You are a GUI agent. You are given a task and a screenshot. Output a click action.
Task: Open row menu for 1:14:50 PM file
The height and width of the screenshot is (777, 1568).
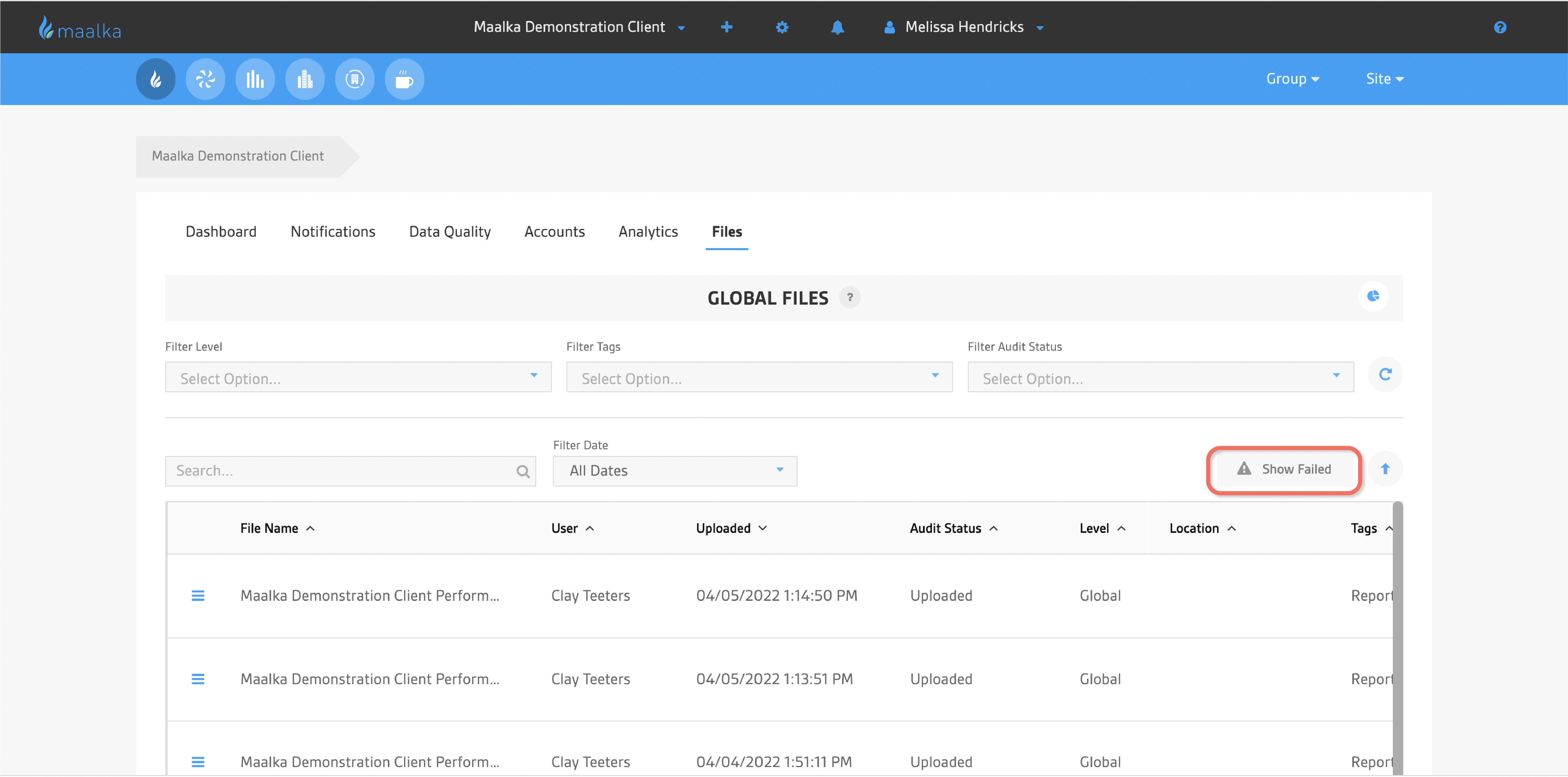click(x=198, y=596)
